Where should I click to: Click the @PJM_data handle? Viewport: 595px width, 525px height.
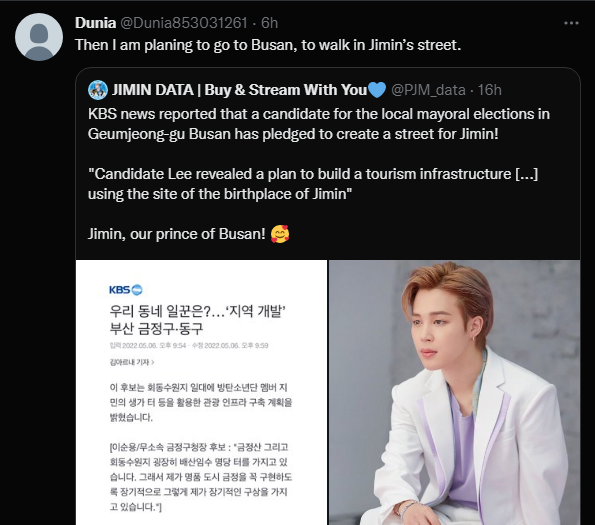pos(428,90)
